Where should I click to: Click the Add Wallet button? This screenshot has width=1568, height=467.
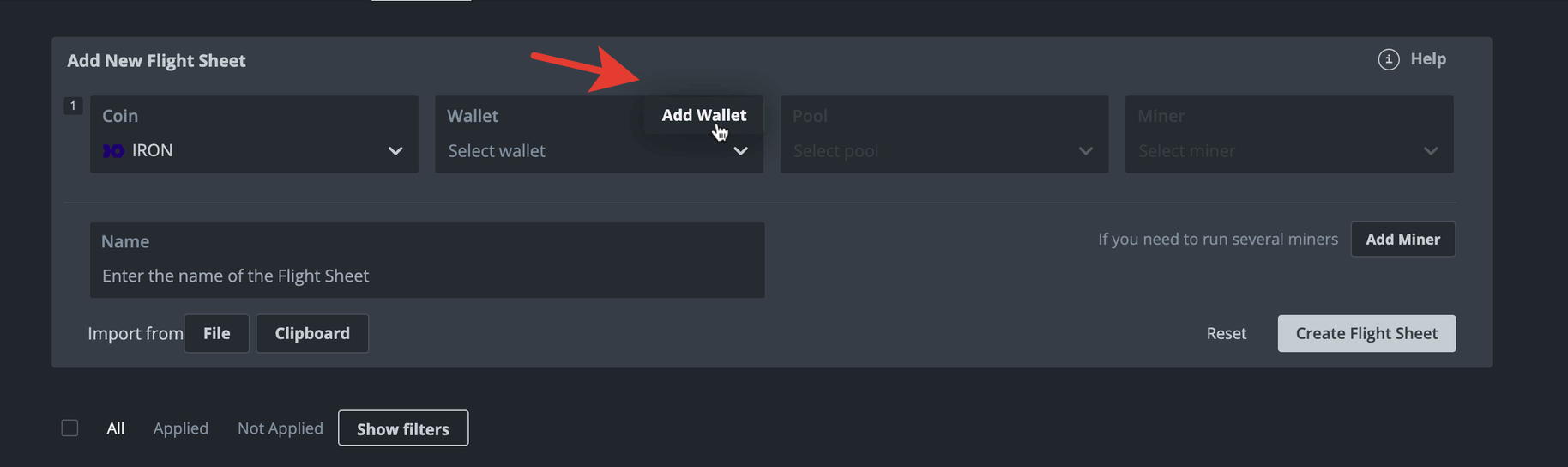click(703, 115)
